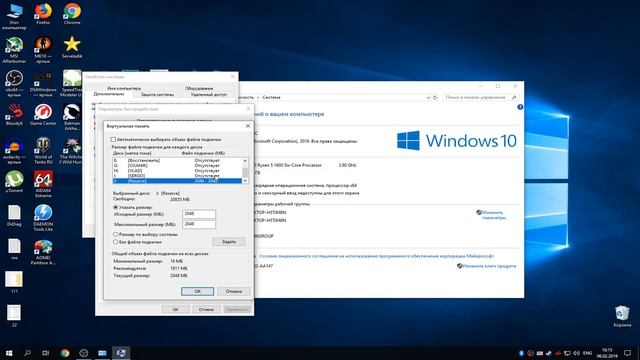Open the Microsoft license terms link
The image size is (640, 360).
pyautogui.click(x=376, y=256)
